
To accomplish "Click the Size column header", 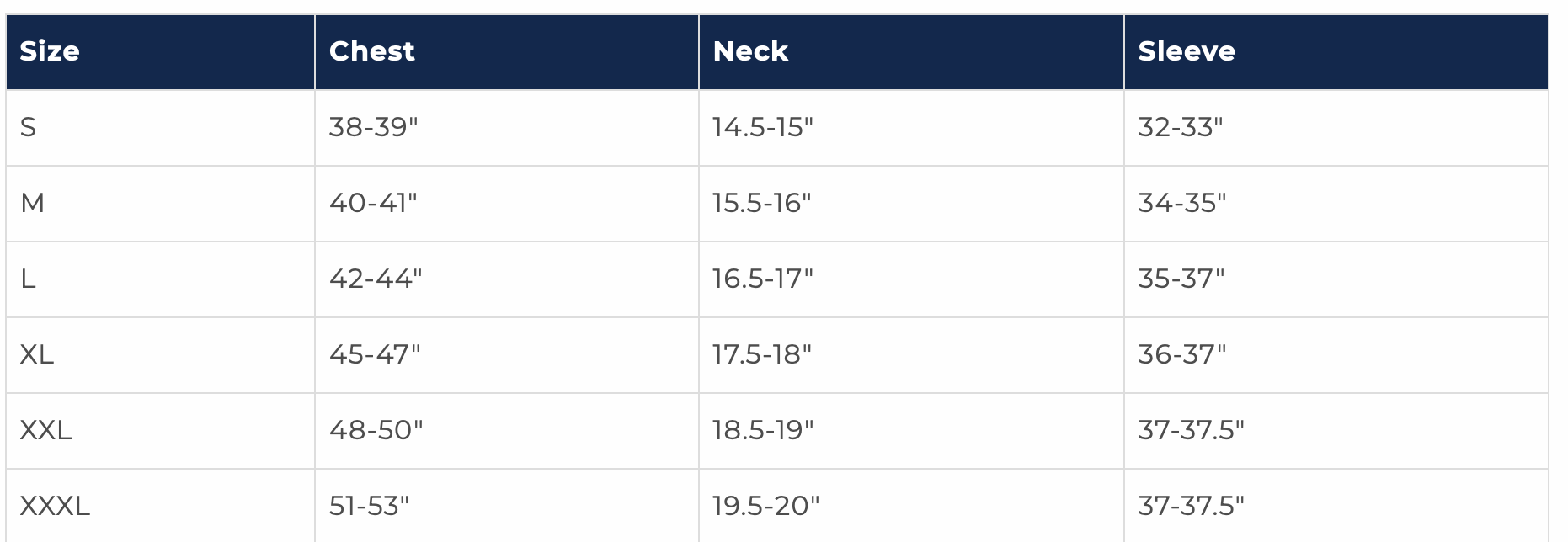I will click(50, 51).
